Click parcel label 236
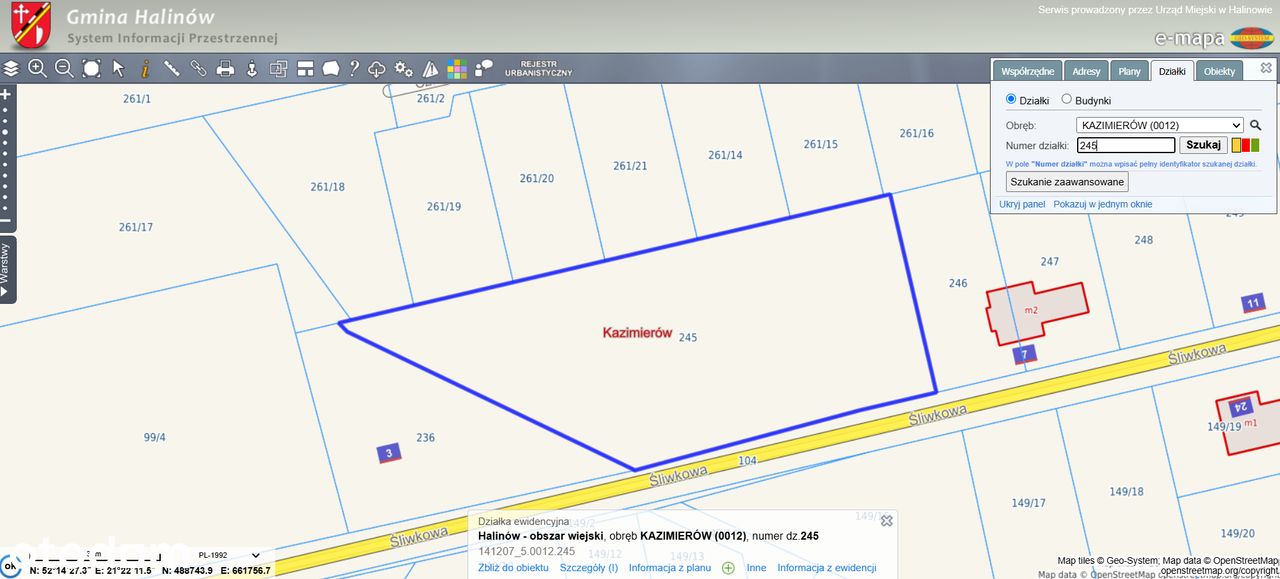 tap(425, 437)
